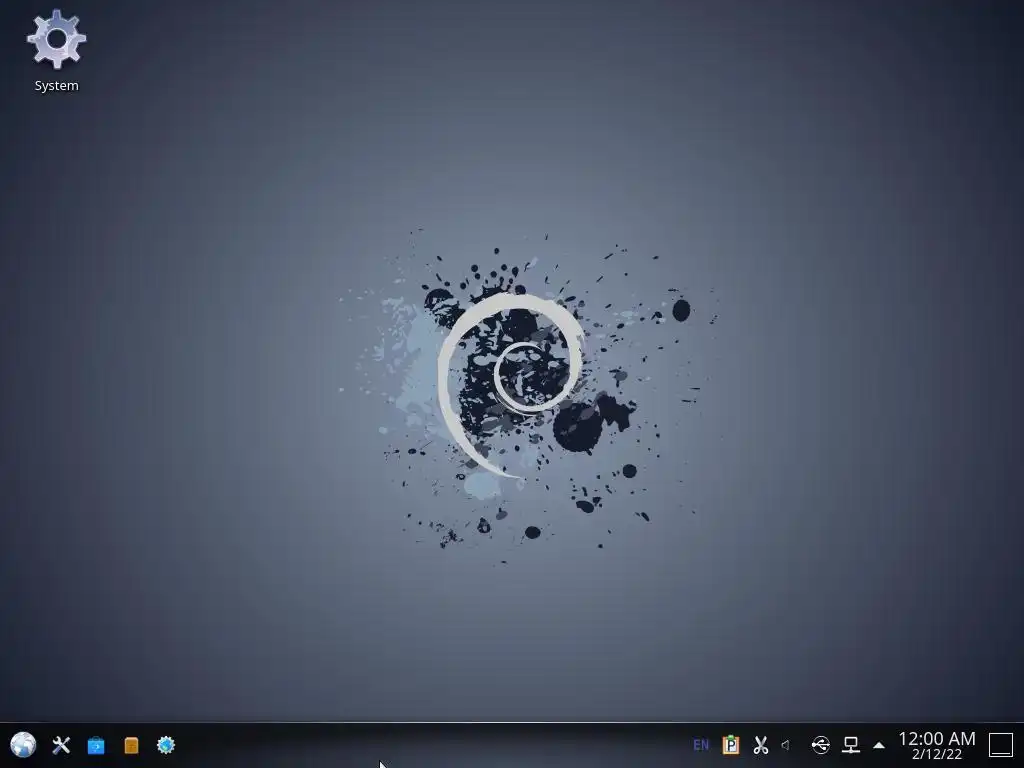Open the blue software store bag icon
This screenshot has width=1024, height=768.
click(96, 745)
